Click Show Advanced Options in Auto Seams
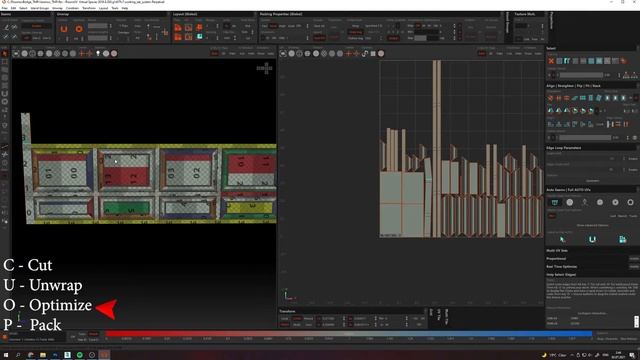Viewport: 640px width, 360px height. click(592, 225)
